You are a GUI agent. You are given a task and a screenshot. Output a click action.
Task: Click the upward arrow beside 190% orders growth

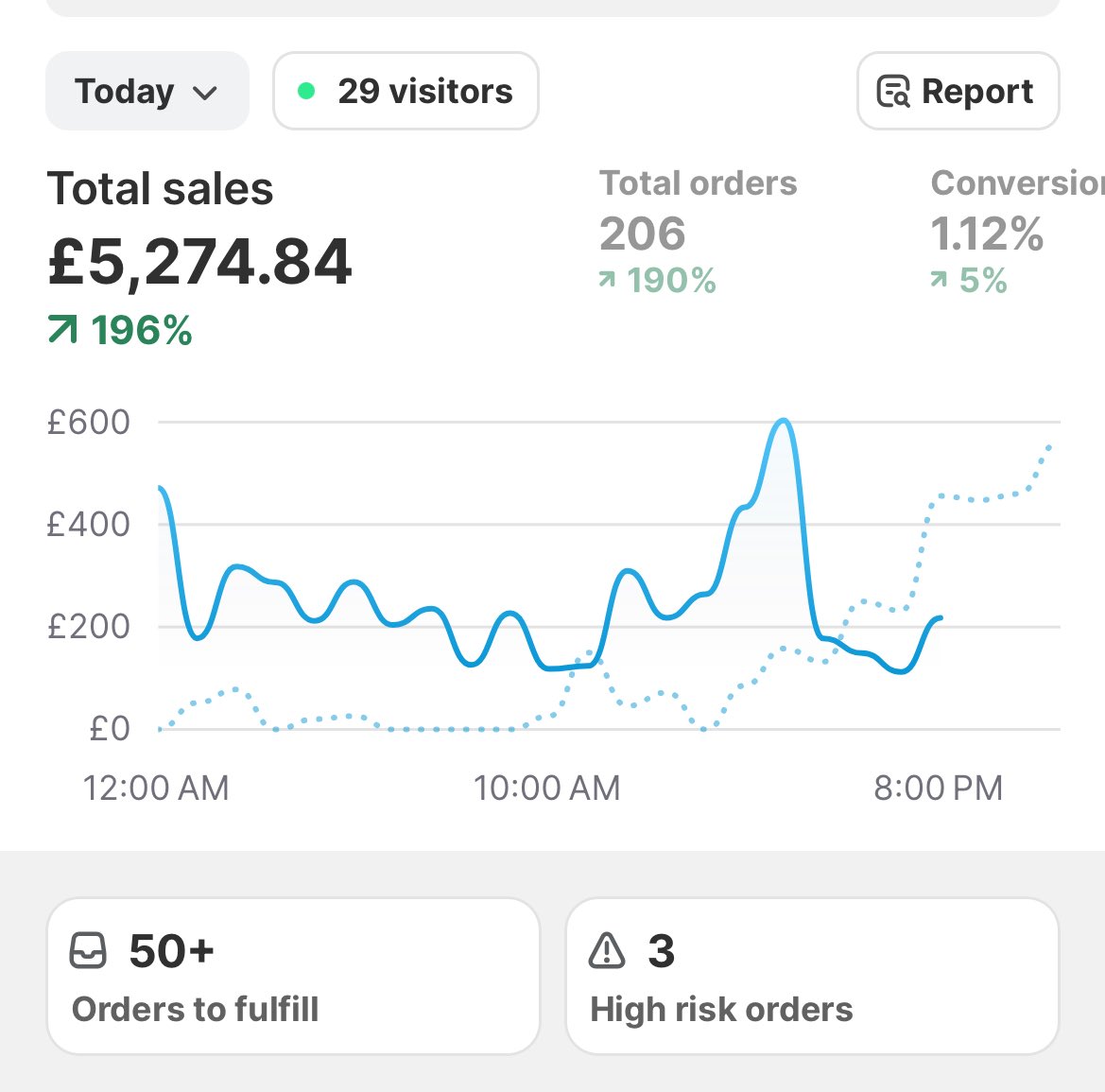[608, 280]
